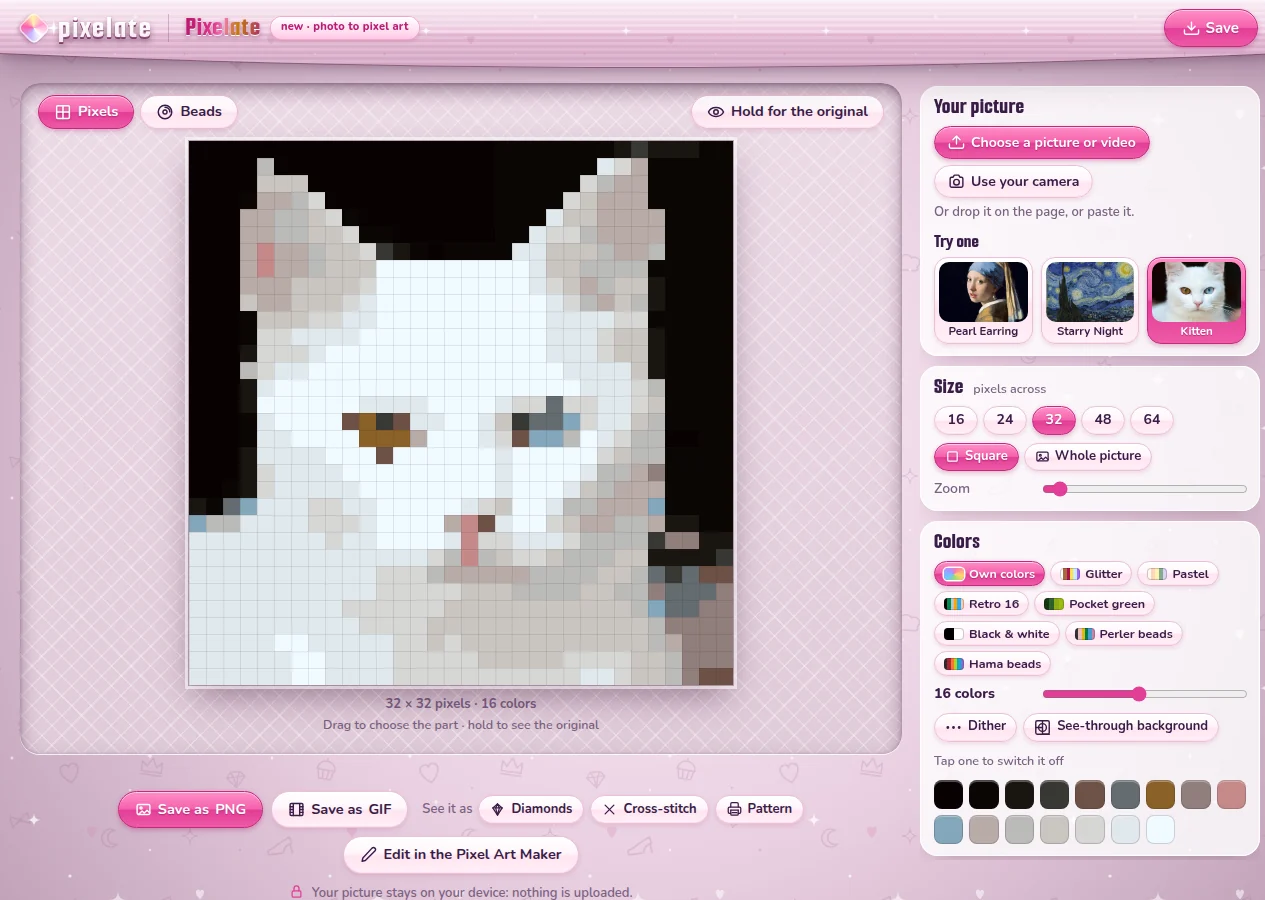Switch off the golden brown color swatch

[x=1160, y=795]
